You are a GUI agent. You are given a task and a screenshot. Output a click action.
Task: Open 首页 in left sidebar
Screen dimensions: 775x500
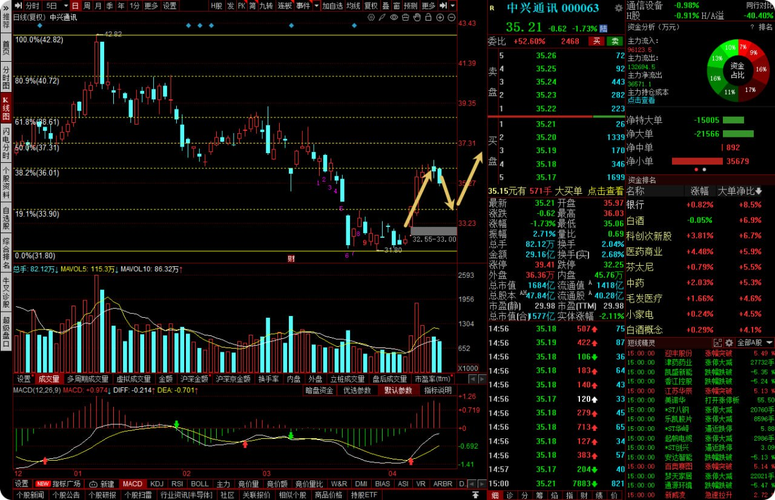(x=6, y=48)
